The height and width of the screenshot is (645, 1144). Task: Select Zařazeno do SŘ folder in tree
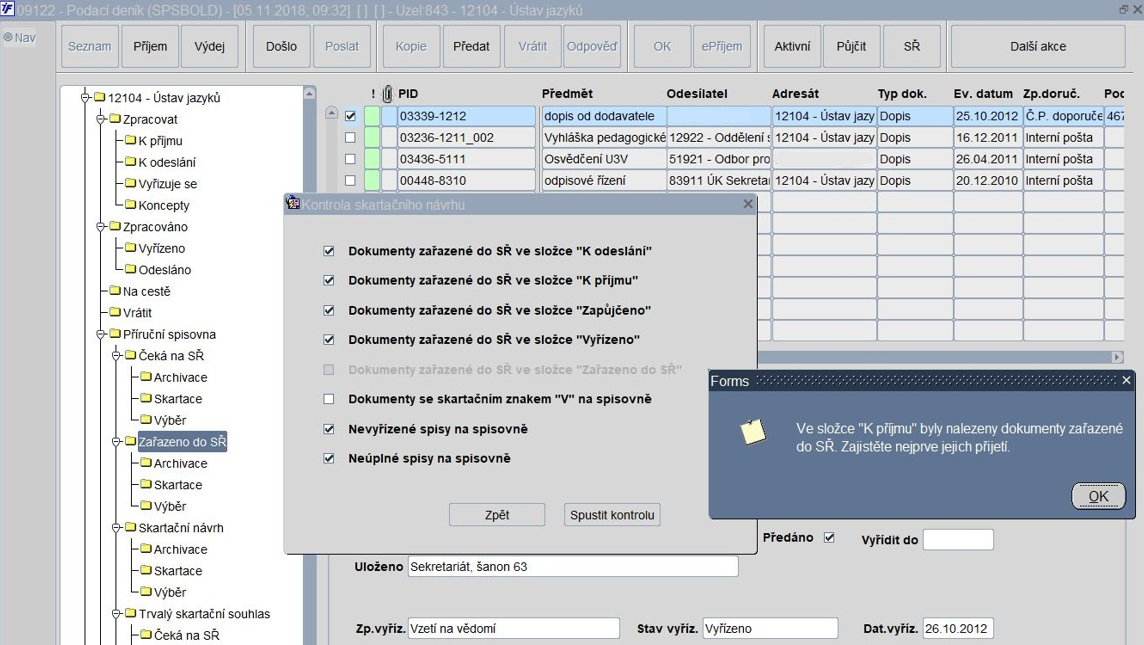(x=182, y=442)
